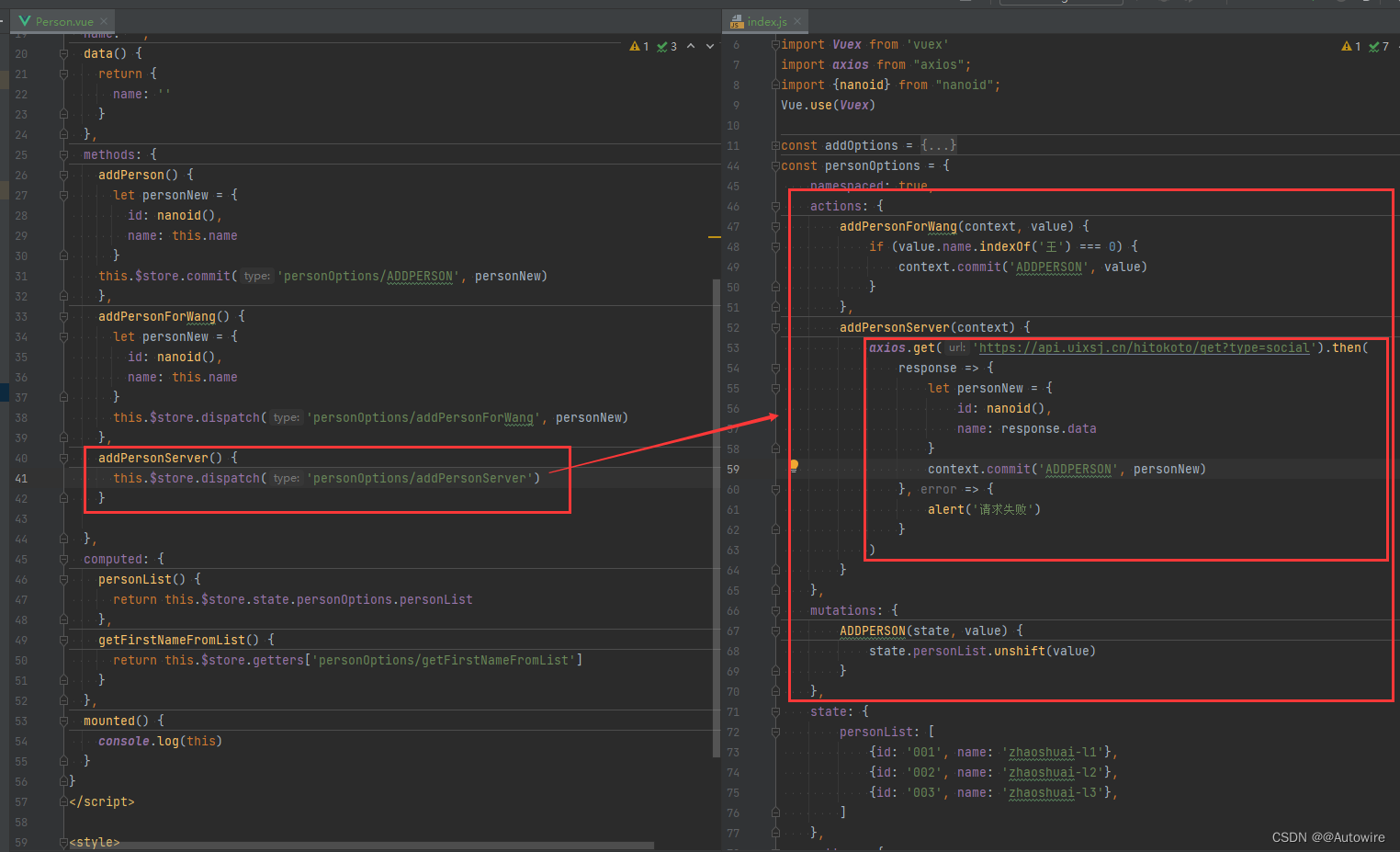The height and width of the screenshot is (852, 1400).
Task: Collapse mounted() block at Person.vue line 53
Action: pos(63,721)
